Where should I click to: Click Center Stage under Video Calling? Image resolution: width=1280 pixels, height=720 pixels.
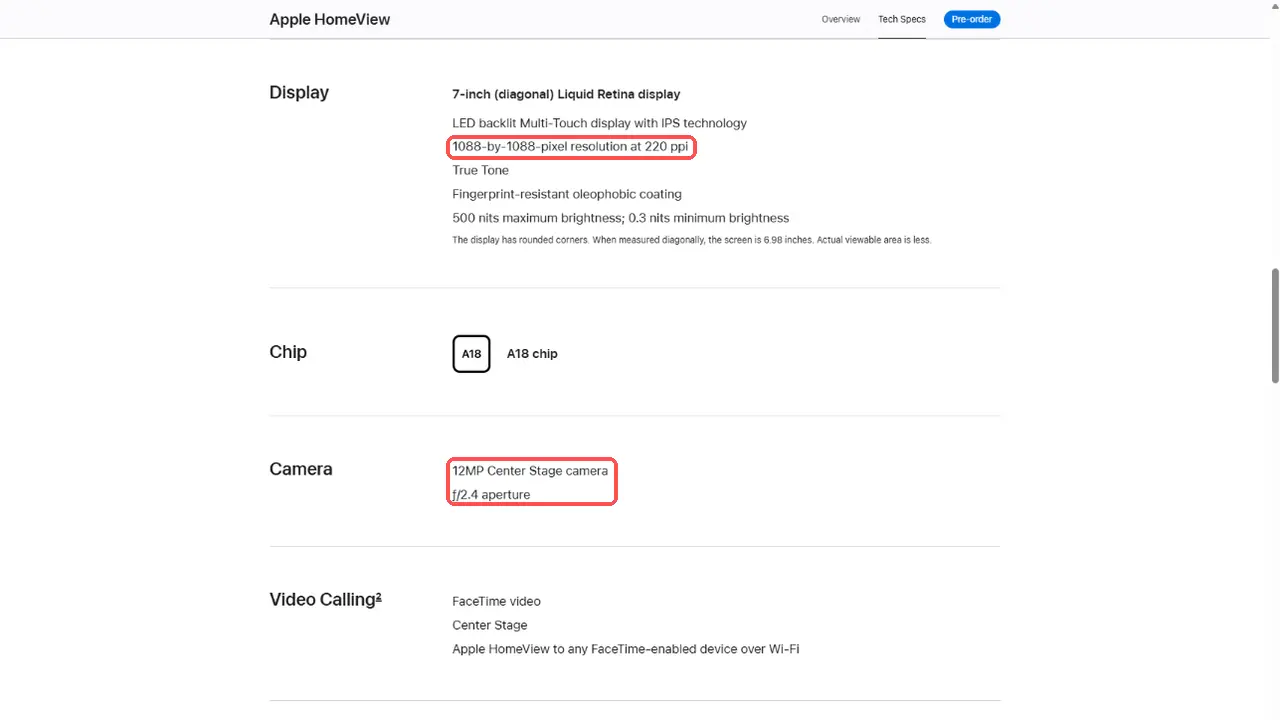click(490, 626)
